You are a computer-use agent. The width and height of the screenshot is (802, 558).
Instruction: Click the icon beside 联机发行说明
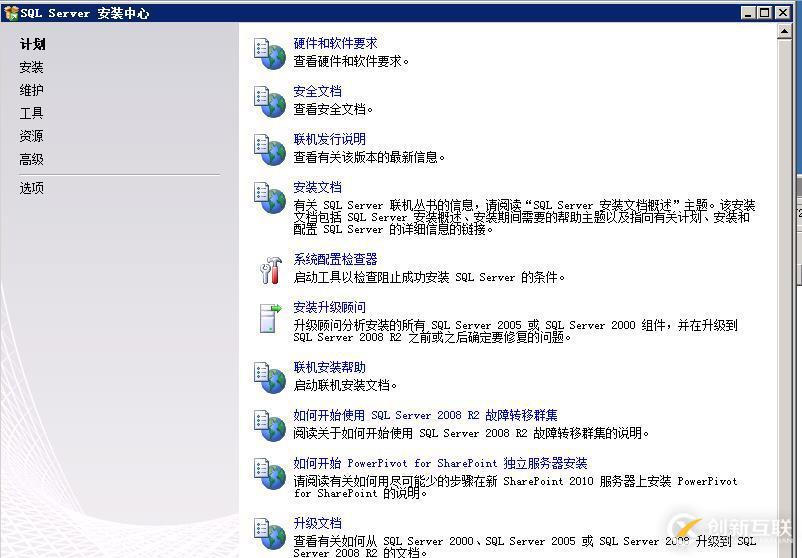270,149
